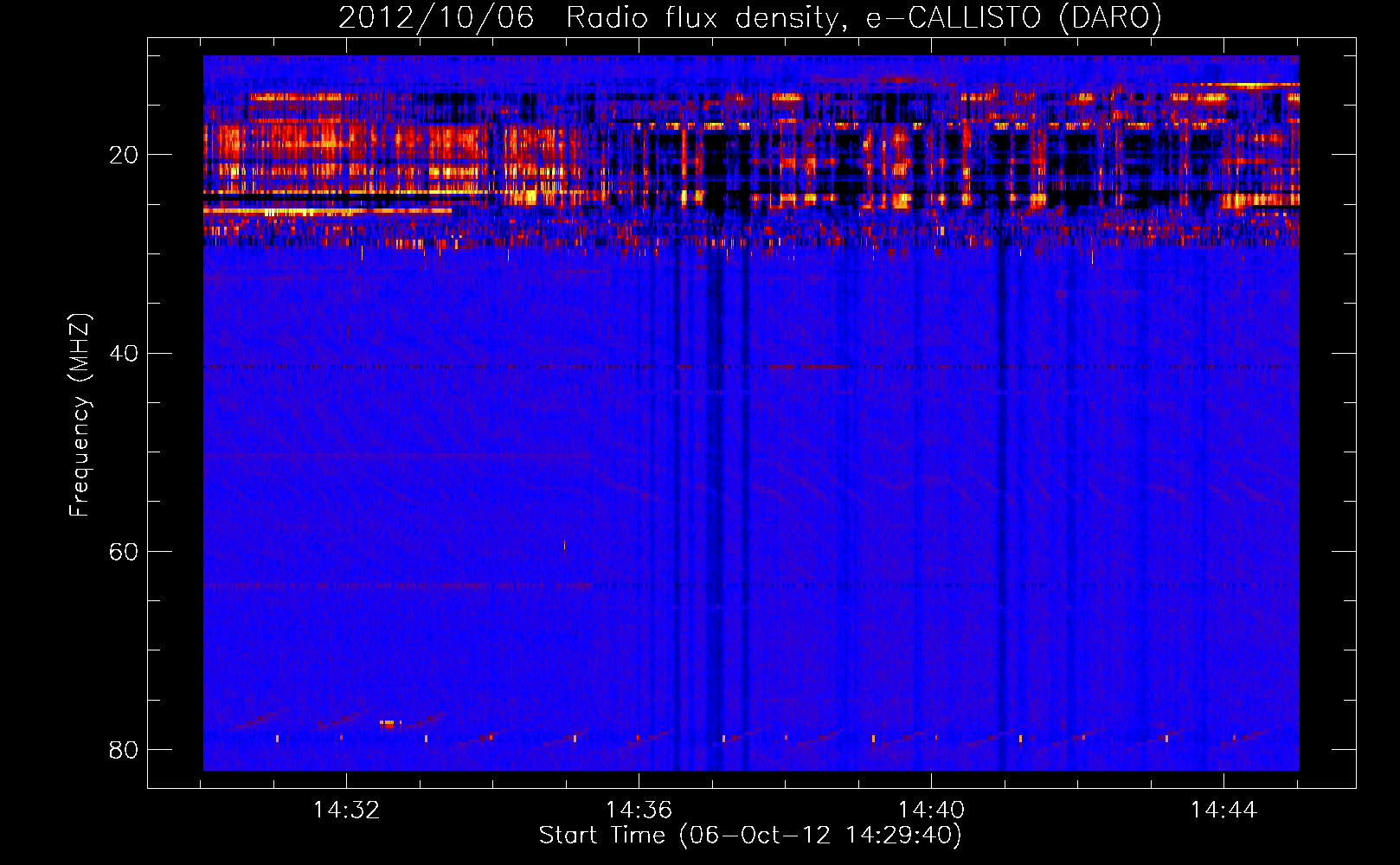Click the 14:32 time tick label

[x=346, y=811]
